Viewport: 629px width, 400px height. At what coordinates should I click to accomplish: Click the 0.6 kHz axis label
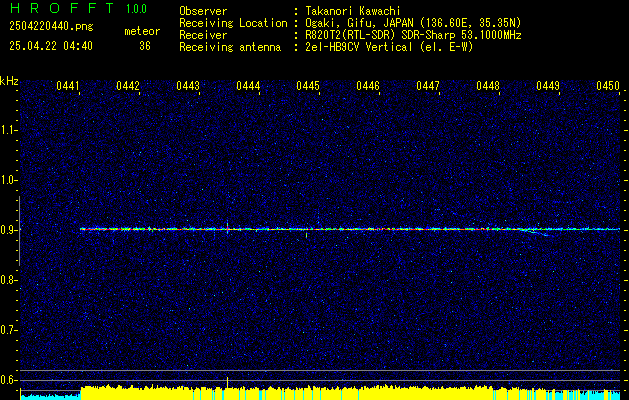(x=7, y=380)
